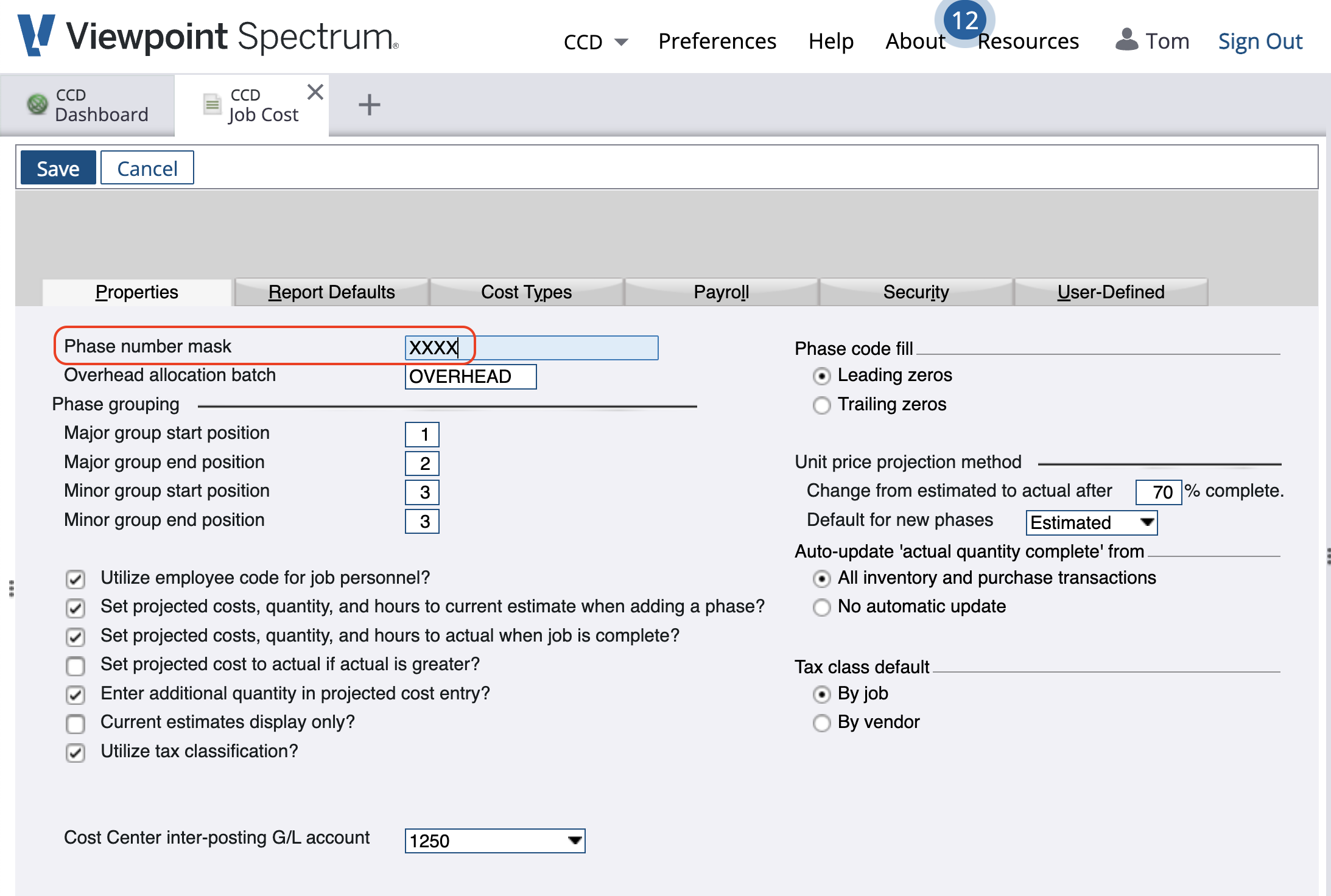Switch to the CCD Dashboard tab
Screen dimensions: 1331x896
click(x=88, y=105)
